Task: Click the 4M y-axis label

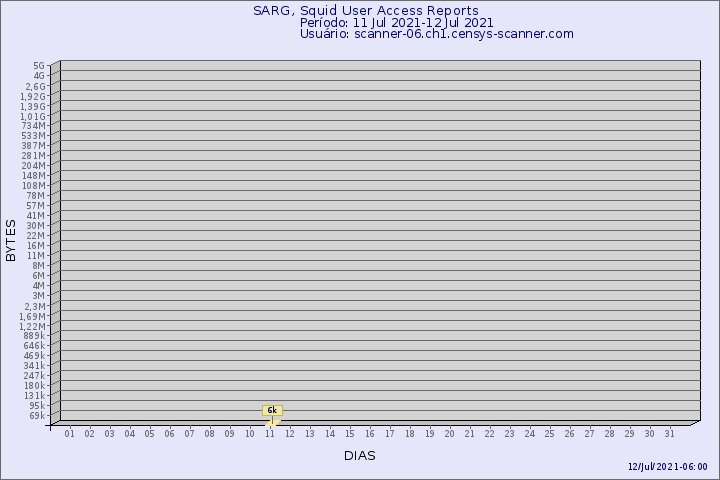Action: (39, 286)
